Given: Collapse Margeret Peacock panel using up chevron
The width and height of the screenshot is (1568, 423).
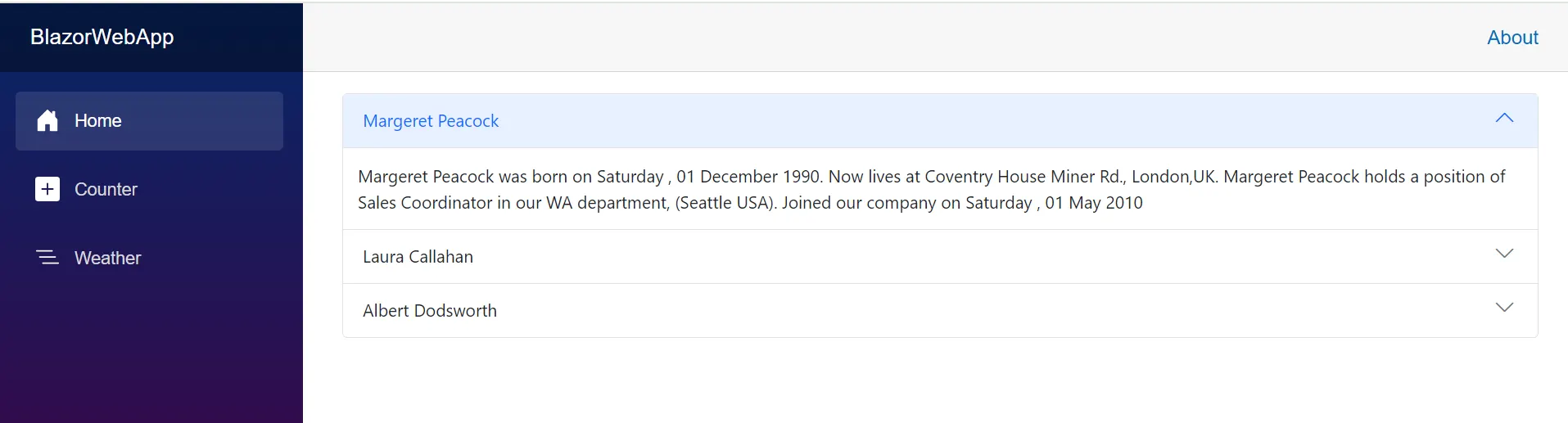Looking at the screenshot, I should point(1504,119).
